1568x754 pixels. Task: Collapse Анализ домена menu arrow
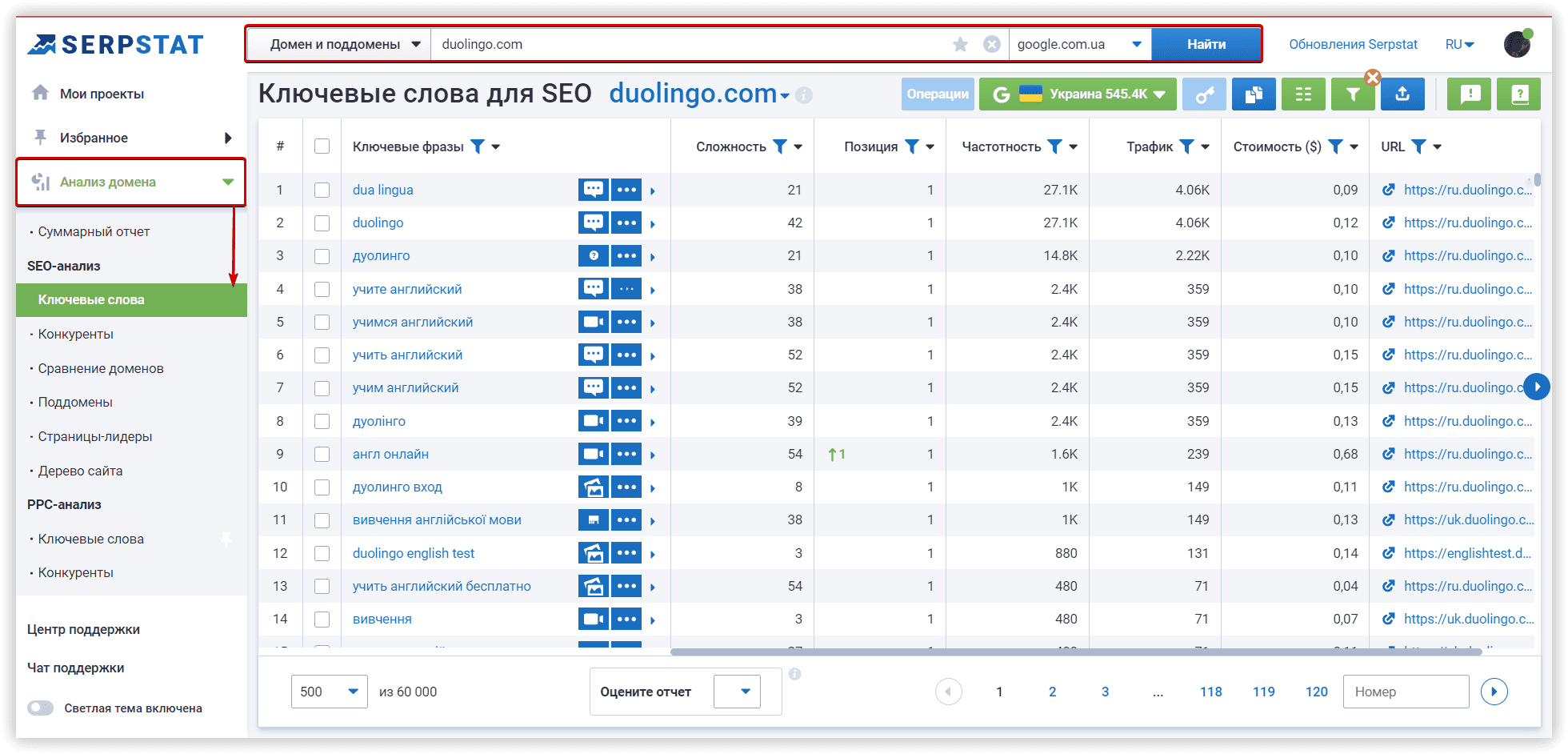pyautogui.click(x=228, y=182)
